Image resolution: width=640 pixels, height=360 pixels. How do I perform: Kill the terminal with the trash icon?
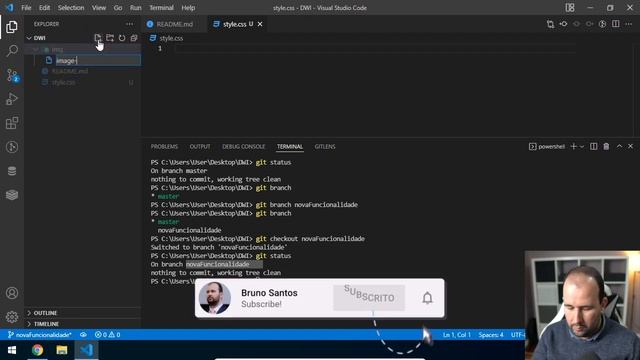point(606,147)
